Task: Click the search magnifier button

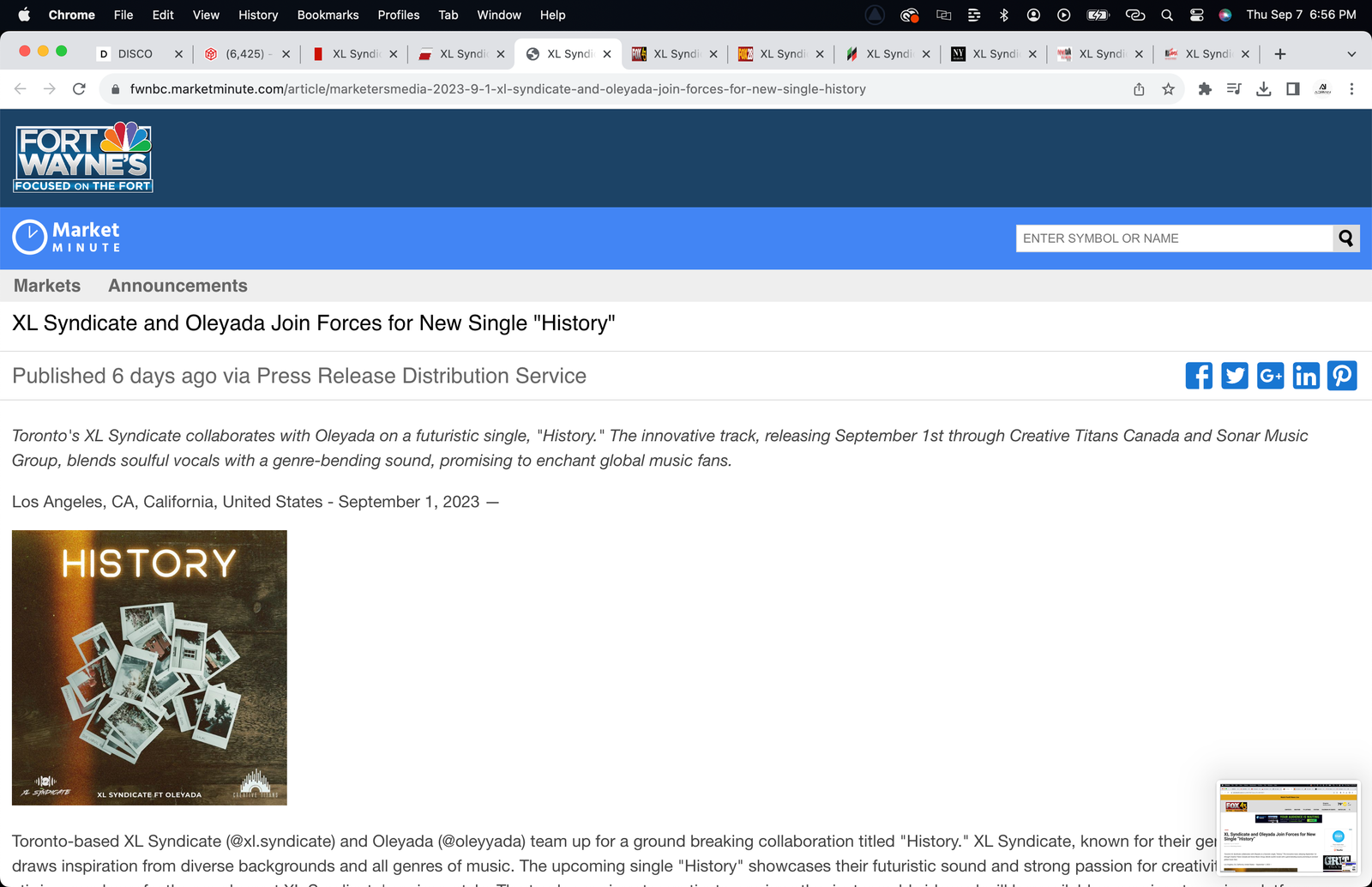Action: [x=1346, y=238]
